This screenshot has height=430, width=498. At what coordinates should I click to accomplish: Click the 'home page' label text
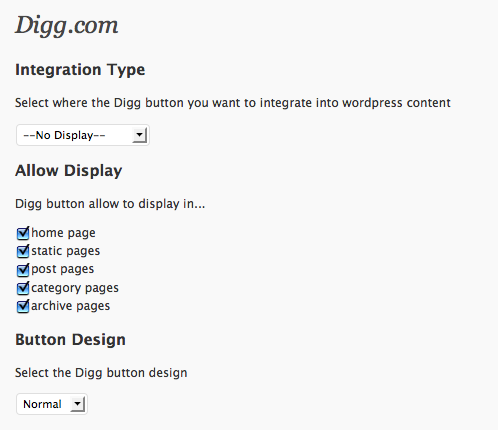pos(63,233)
